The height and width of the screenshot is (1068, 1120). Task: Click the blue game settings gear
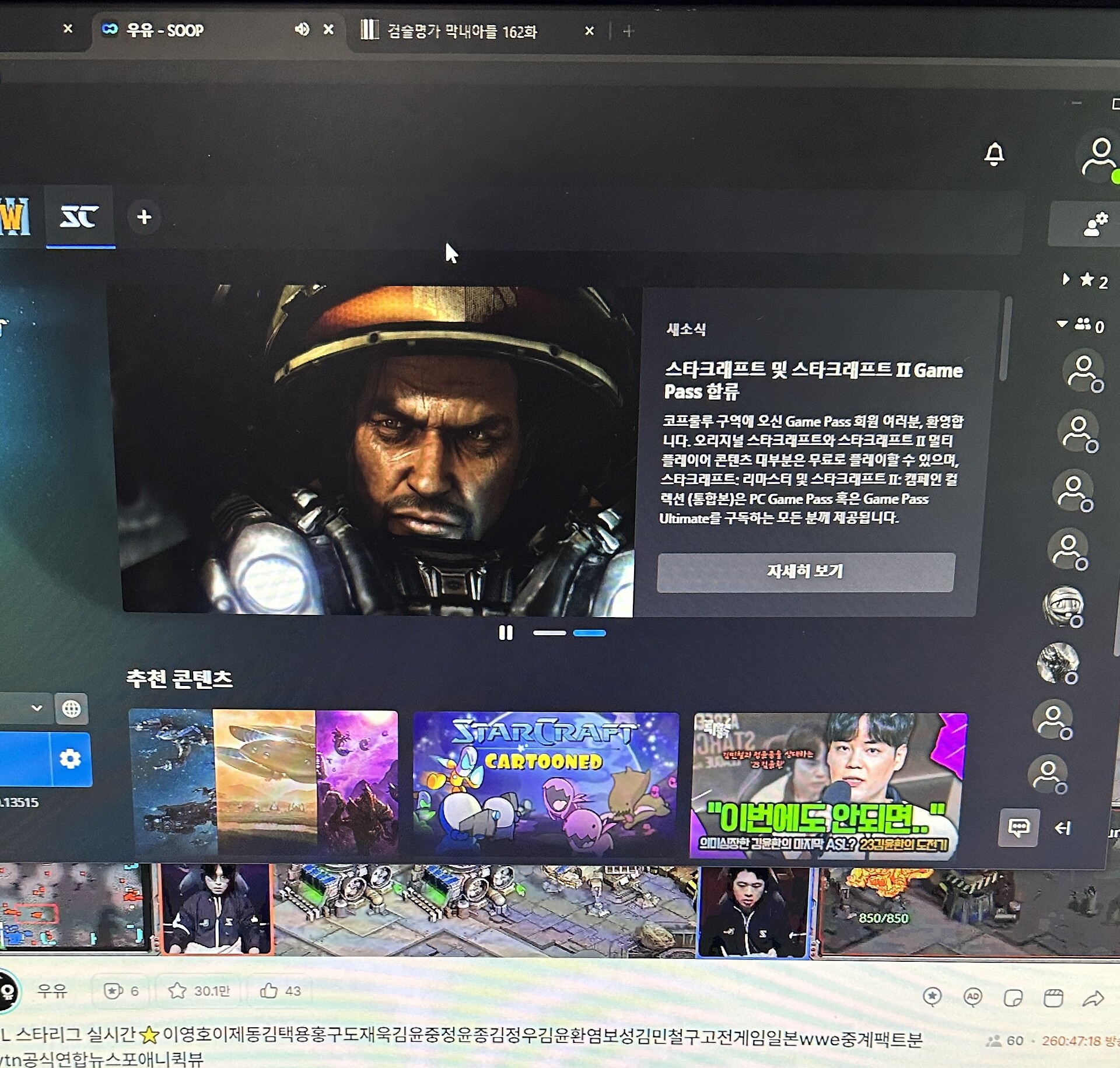point(71,759)
